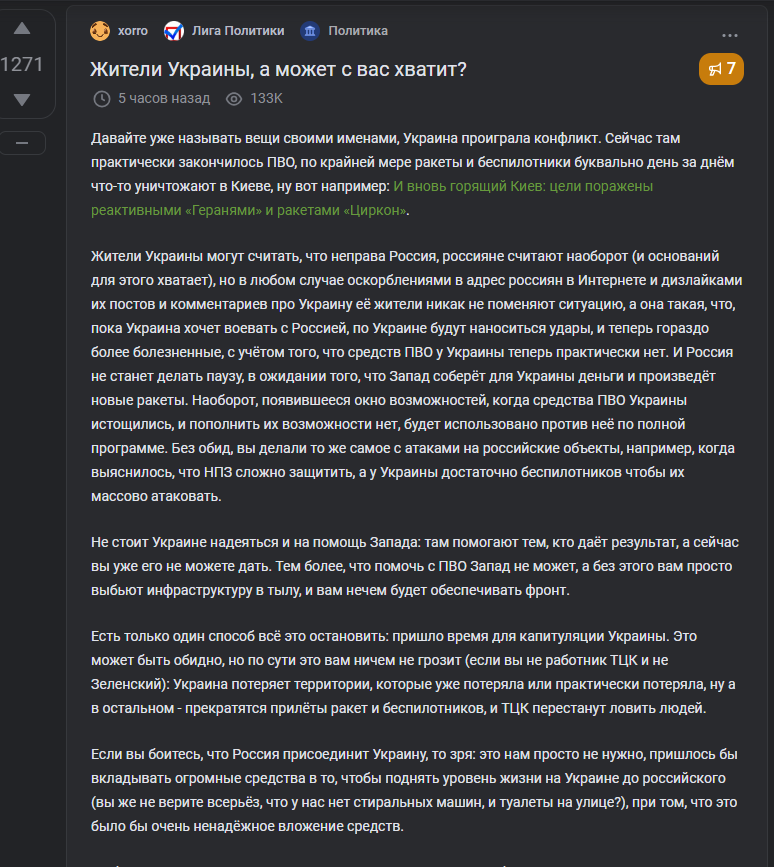Follow link реактивными «Геранями» и ракетами «Циркон»

(249, 211)
